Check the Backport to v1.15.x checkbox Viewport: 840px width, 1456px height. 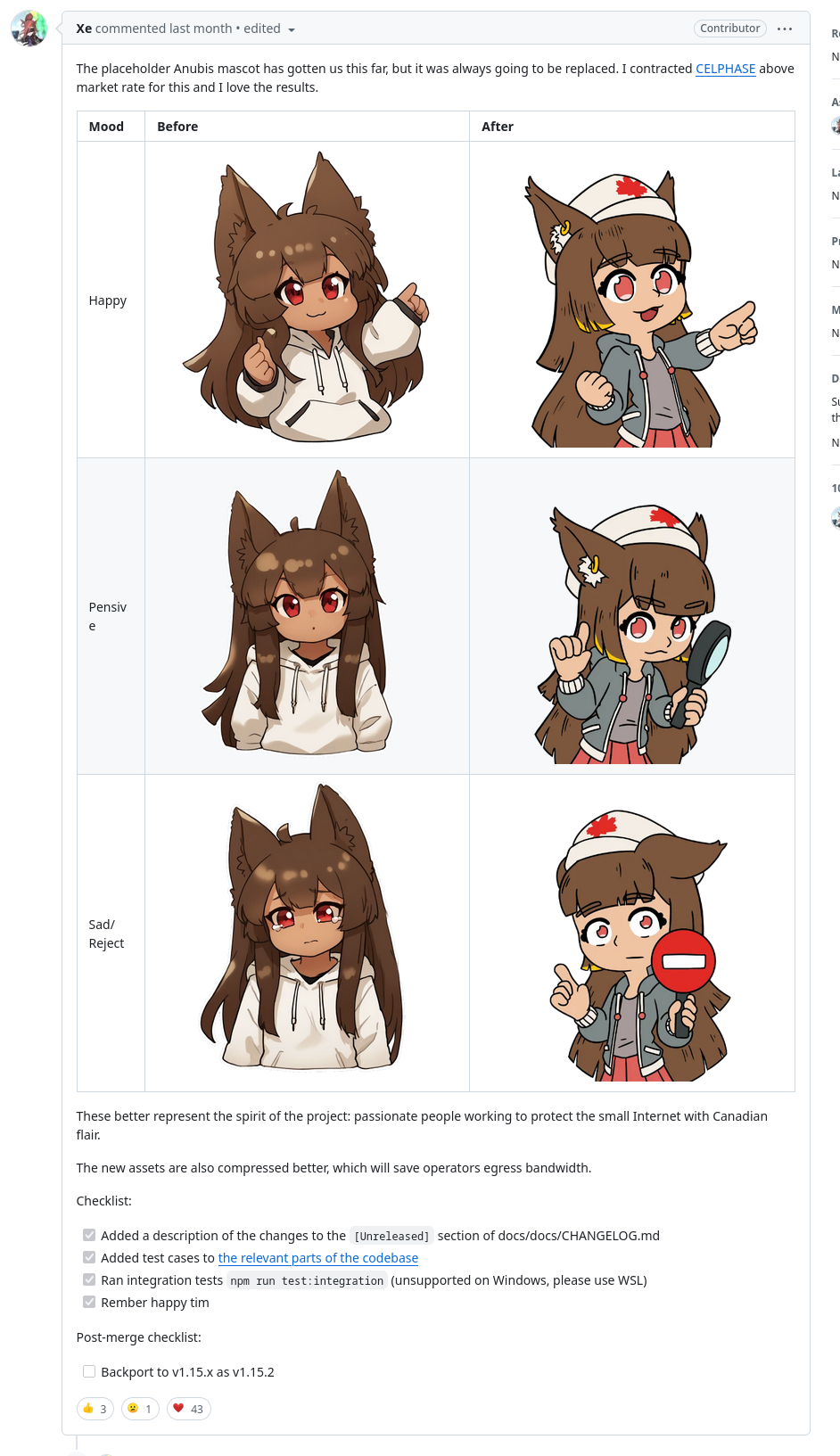(89, 1371)
